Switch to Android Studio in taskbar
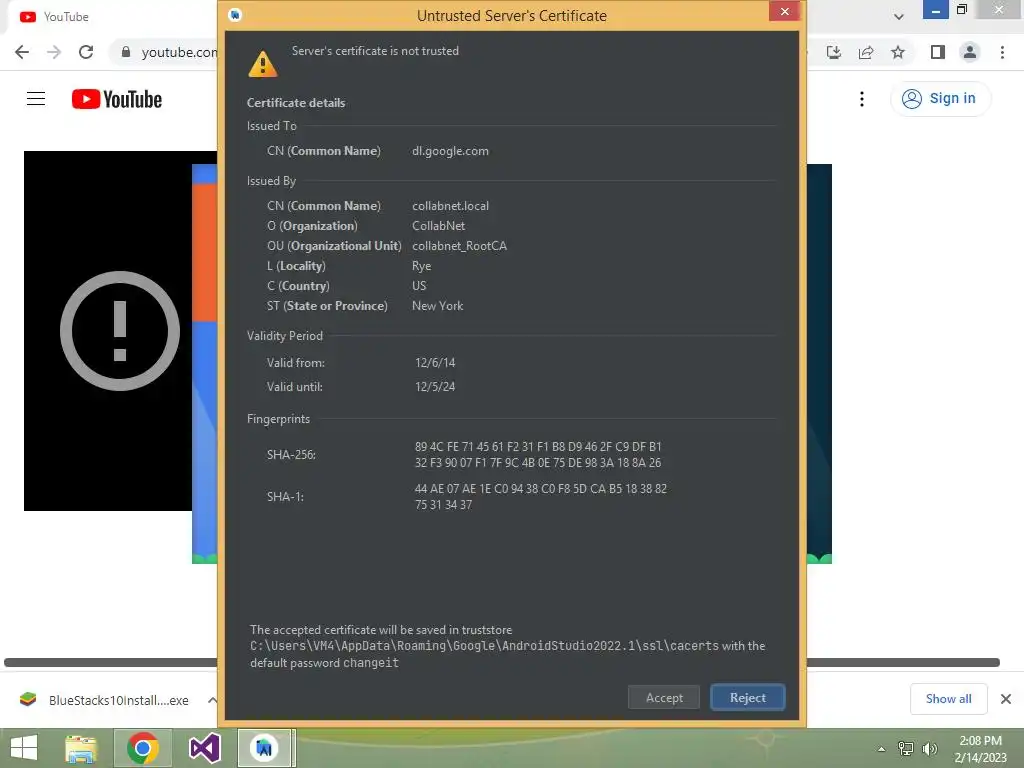 click(264, 748)
